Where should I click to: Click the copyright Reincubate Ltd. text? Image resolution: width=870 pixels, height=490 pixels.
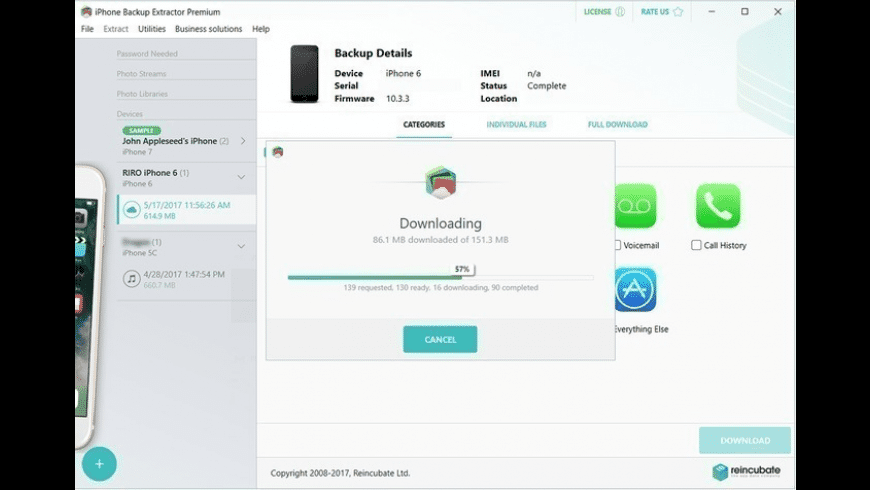pos(340,473)
